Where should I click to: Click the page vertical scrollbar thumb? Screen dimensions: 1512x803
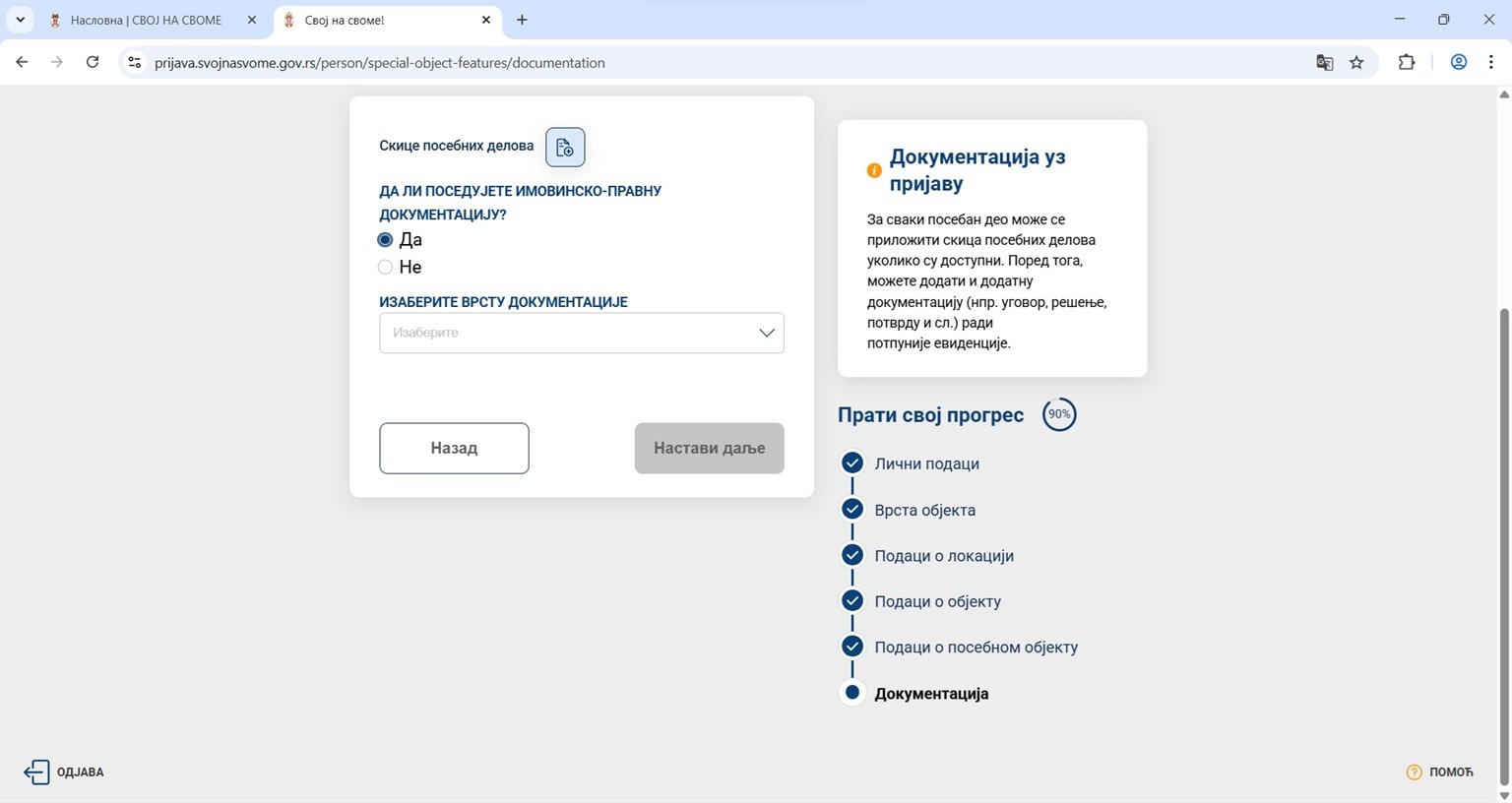[1504, 546]
